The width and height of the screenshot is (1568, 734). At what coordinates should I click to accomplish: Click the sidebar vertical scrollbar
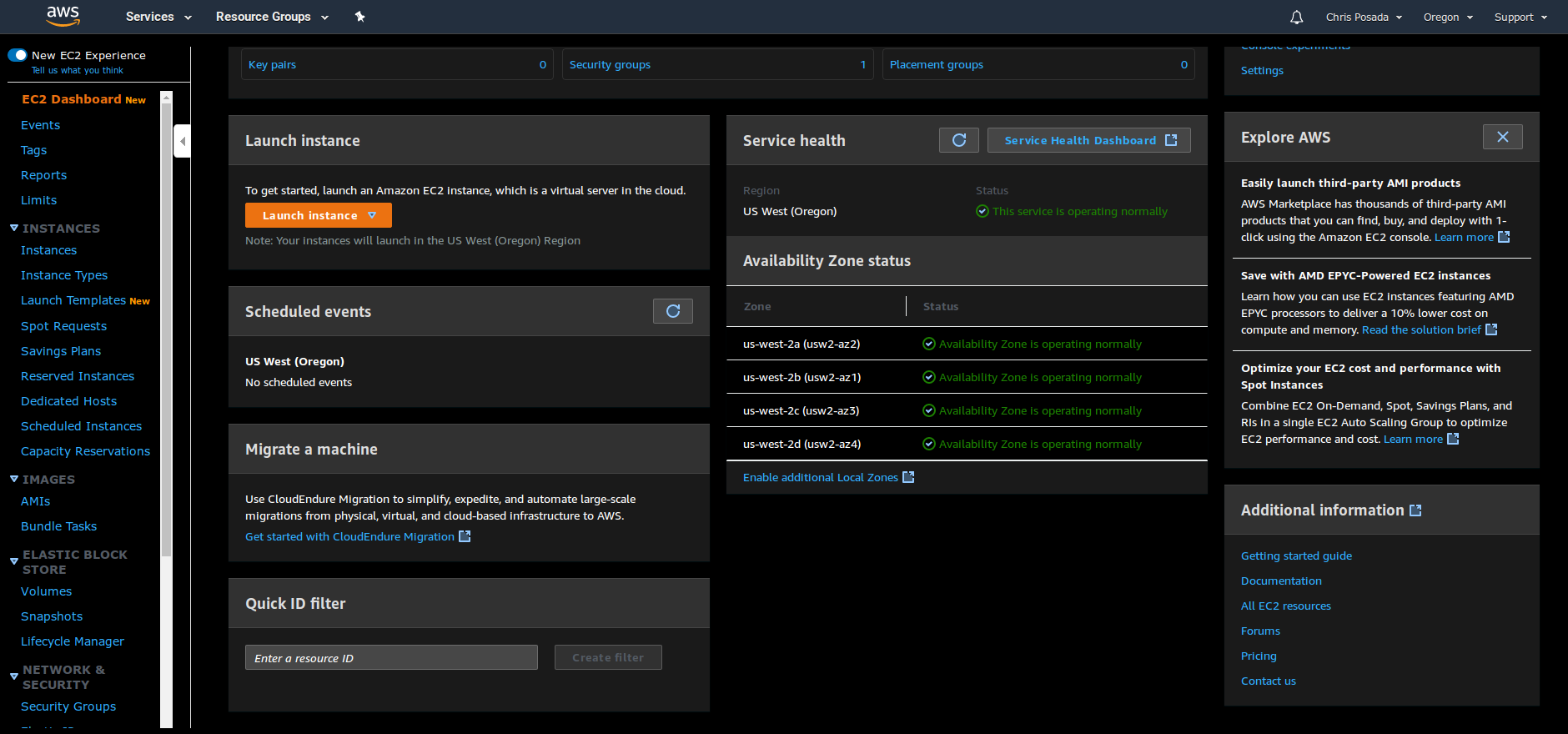[166, 329]
